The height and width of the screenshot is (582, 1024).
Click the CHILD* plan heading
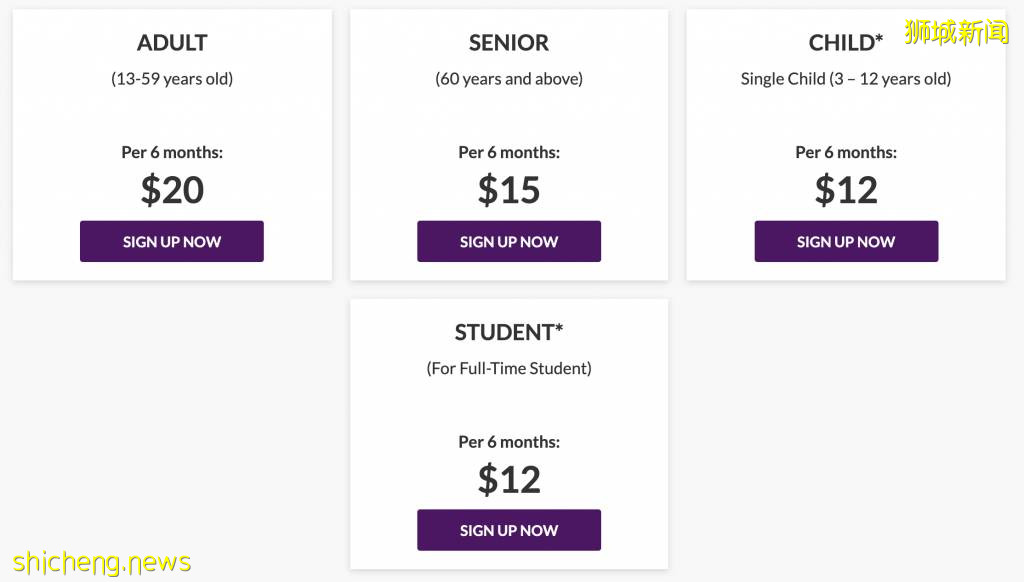click(846, 43)
